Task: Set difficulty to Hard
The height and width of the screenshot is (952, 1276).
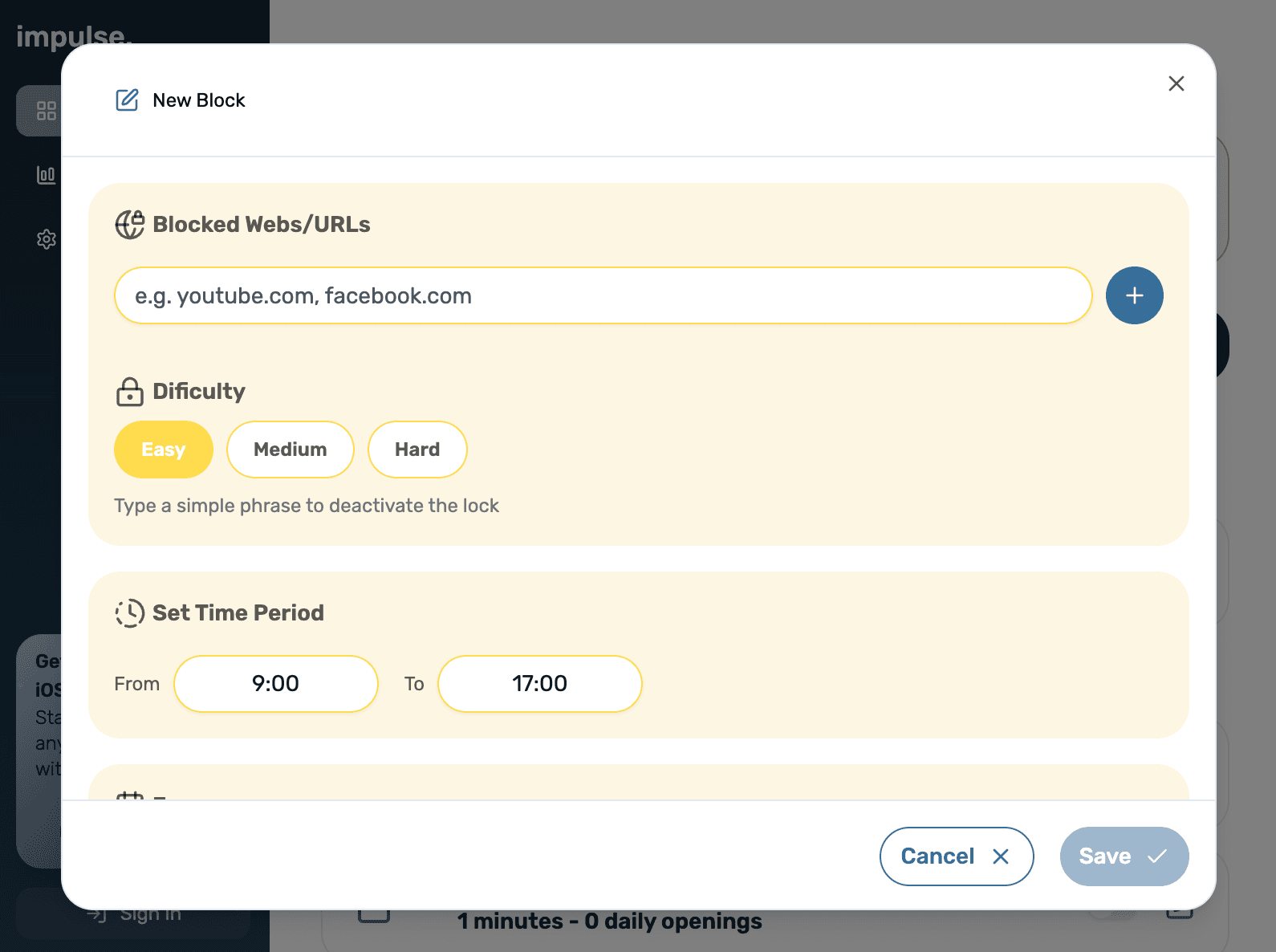Action: (x=417, y=450)
